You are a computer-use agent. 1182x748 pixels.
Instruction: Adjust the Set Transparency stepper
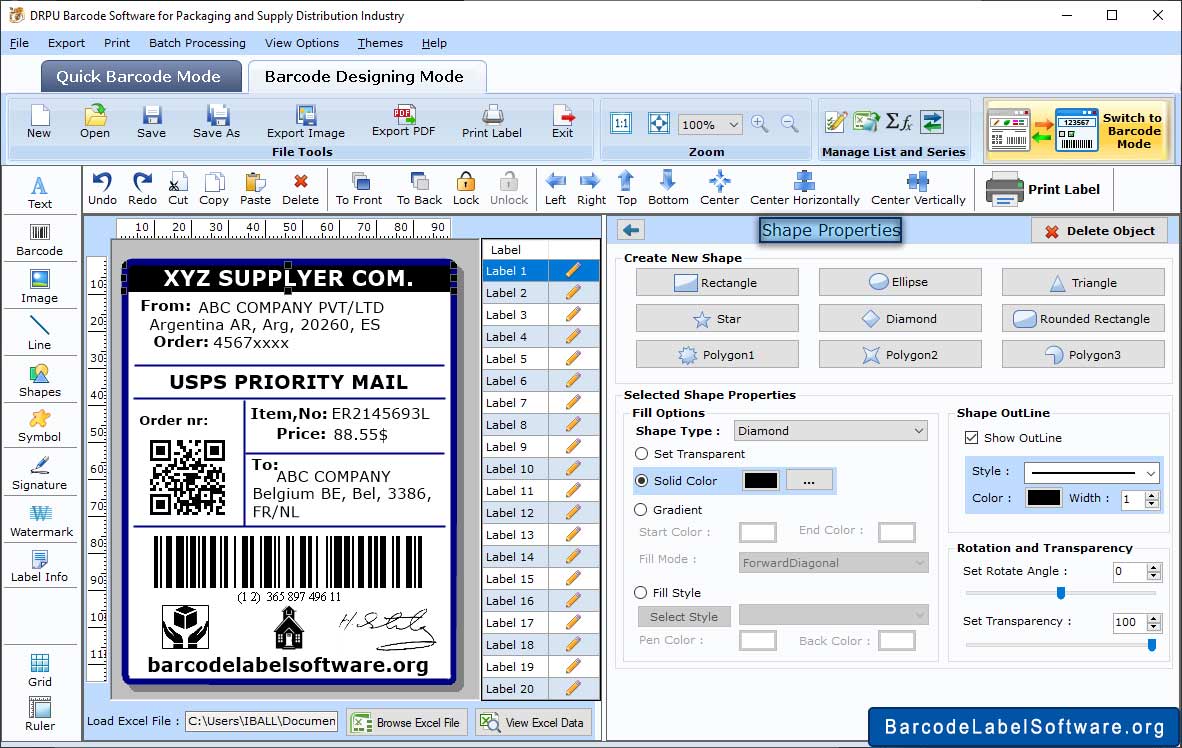tap(1153, 622)
